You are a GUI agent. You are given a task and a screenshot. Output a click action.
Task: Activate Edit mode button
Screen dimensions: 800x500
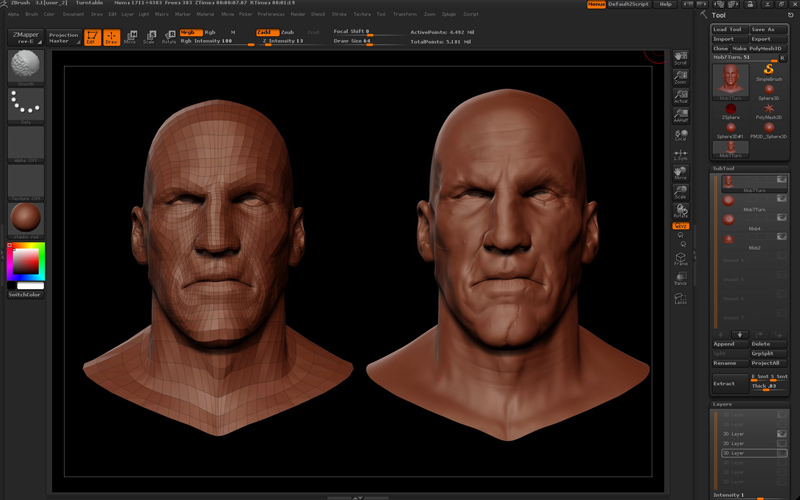point(92,37)
